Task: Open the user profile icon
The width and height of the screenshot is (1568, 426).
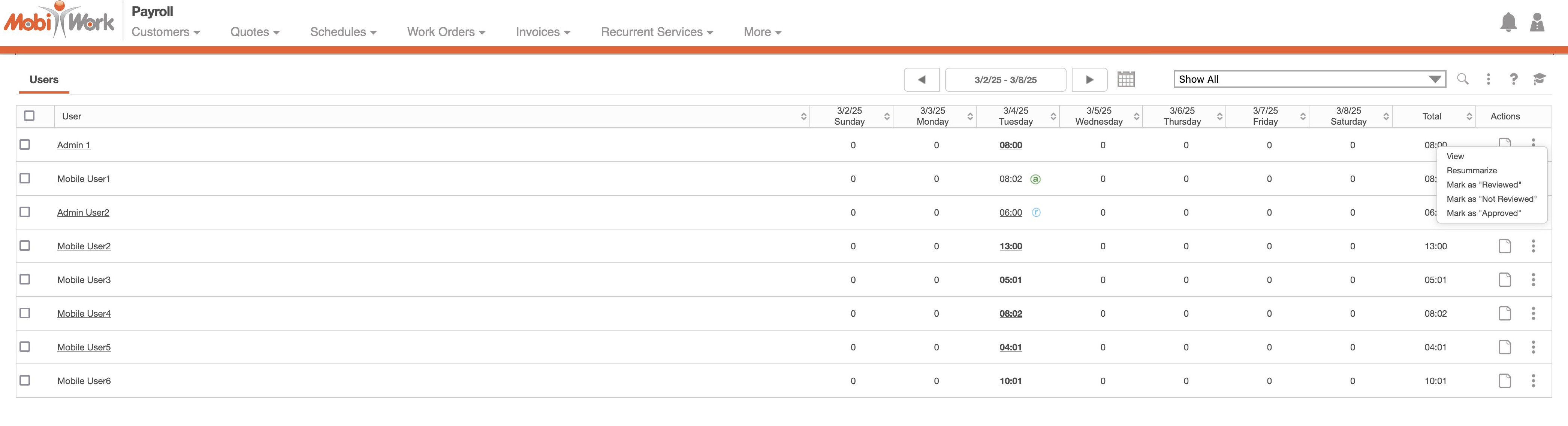Action: (x=1537, y=22)
